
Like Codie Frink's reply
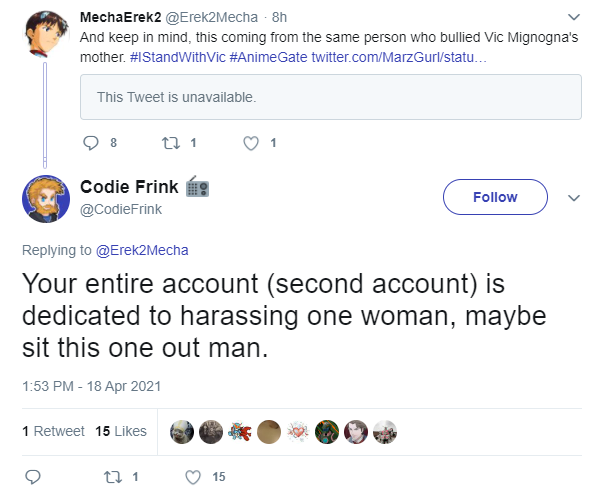click(x=193, y=477)
